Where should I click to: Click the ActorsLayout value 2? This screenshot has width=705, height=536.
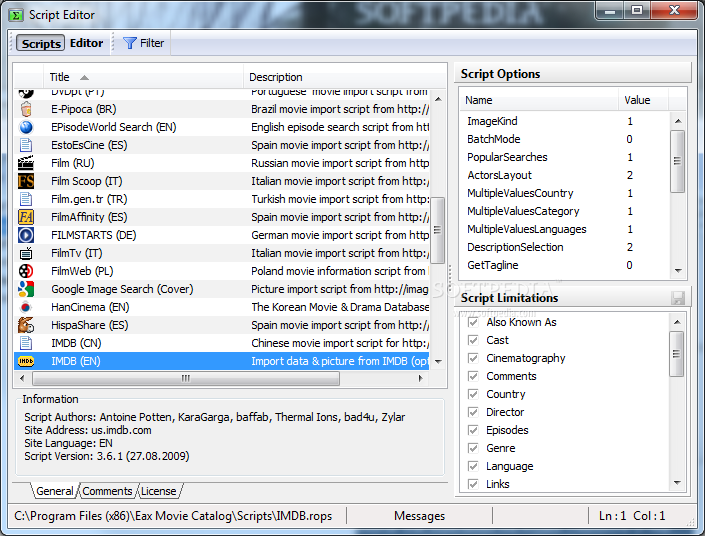(630, 175)
